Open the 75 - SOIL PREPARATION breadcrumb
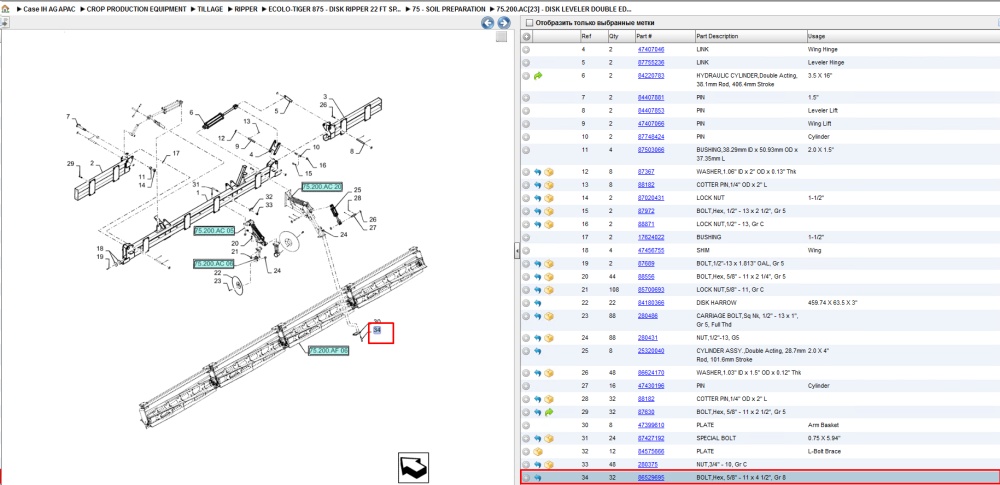1000x485 pixels. point(449,10)
